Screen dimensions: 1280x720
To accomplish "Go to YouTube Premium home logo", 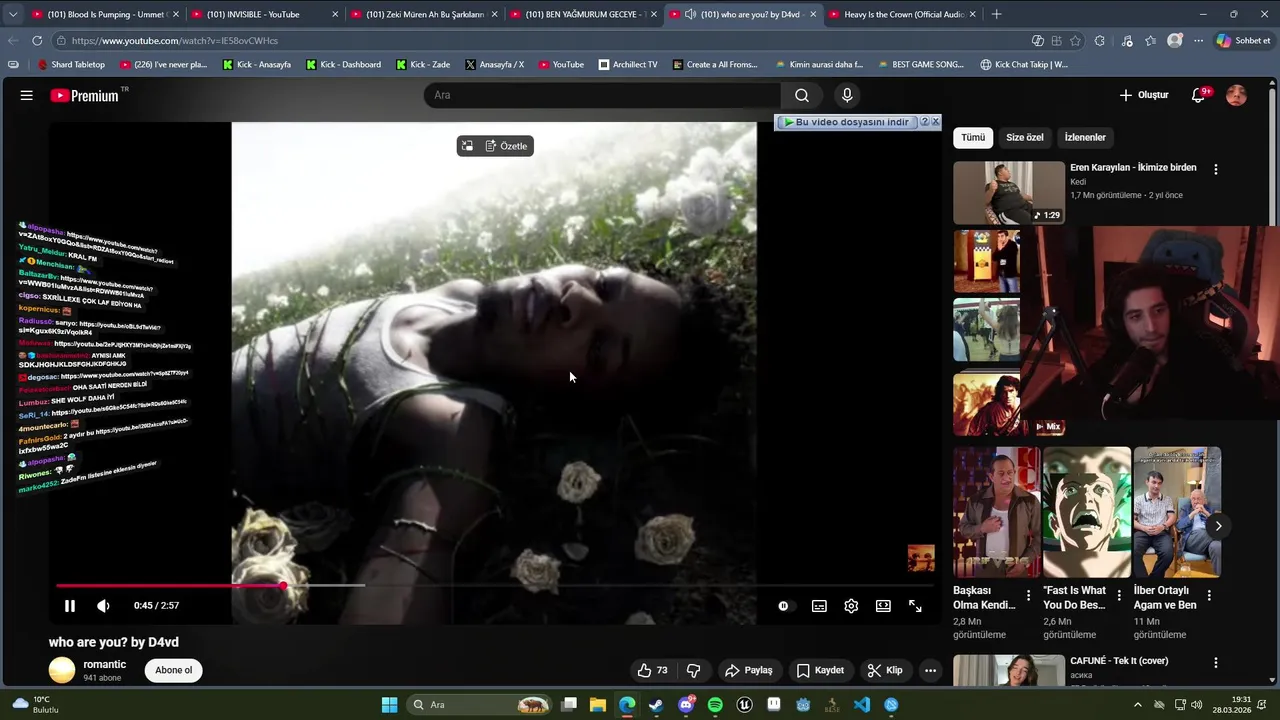I will pyautogui.click(x=85, y=95).
